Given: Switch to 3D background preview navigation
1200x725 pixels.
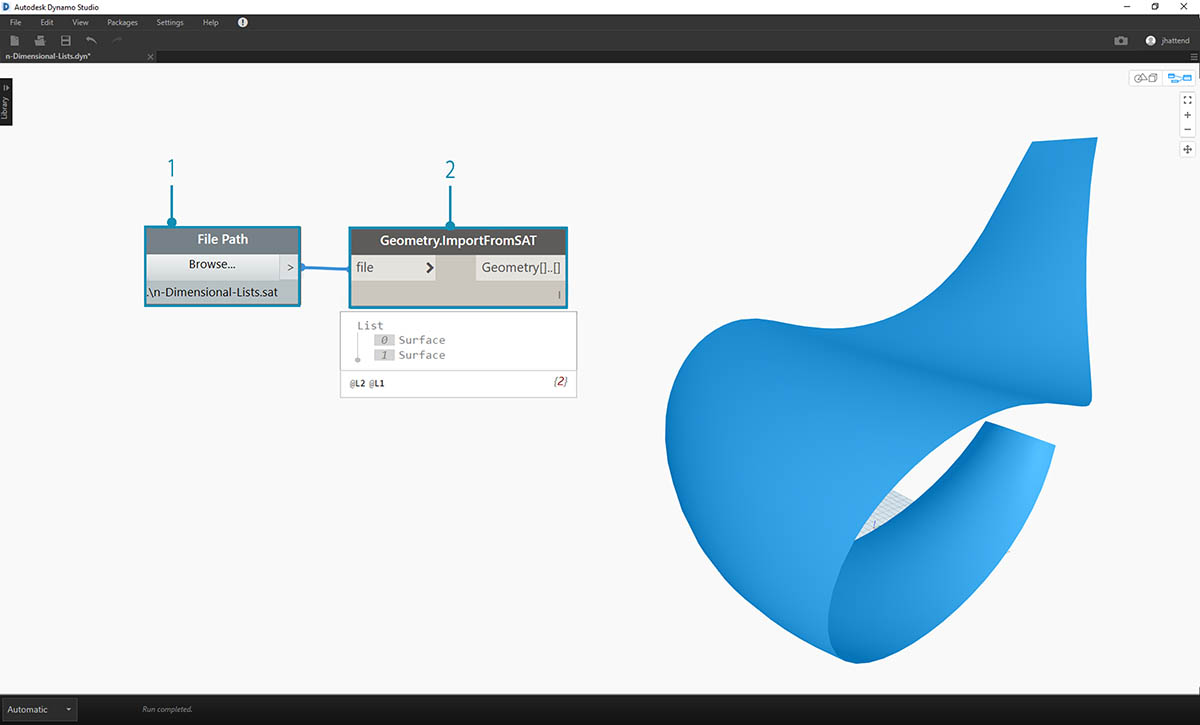Looking at the screenshot, I should tap(1146, 78).
